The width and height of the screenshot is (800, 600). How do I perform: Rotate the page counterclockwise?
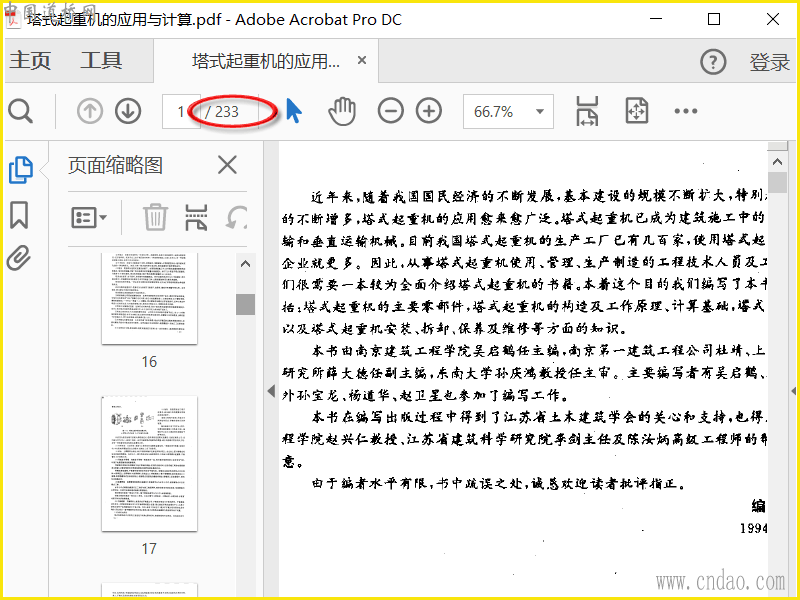pos(237,218)
